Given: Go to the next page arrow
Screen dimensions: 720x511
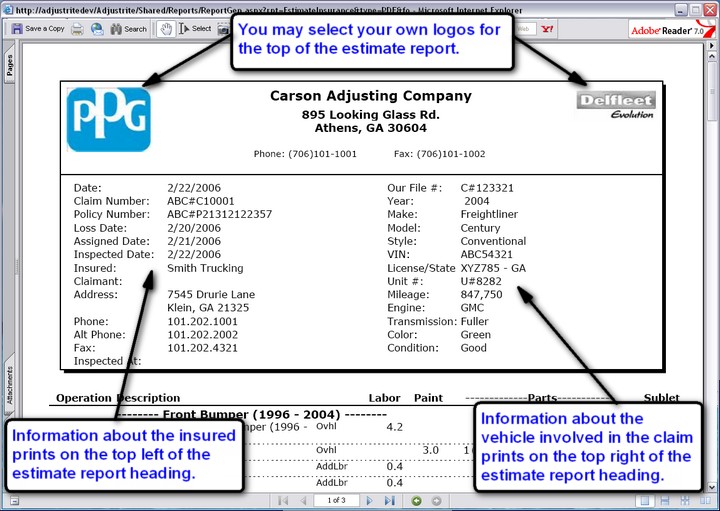Looking at the screenshot, I should (x=369, y=500).
